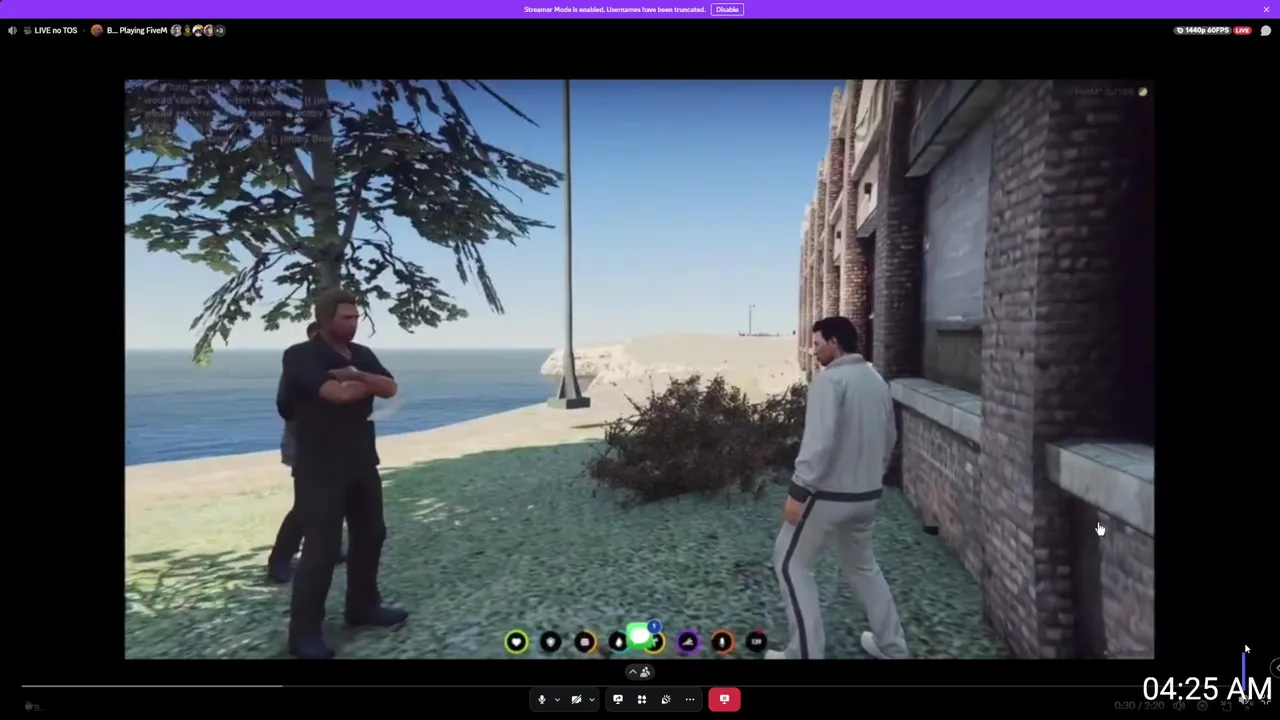Open more call options menu
The width and height of the screenshot is (1280, 720).
(x=689, y=699)
